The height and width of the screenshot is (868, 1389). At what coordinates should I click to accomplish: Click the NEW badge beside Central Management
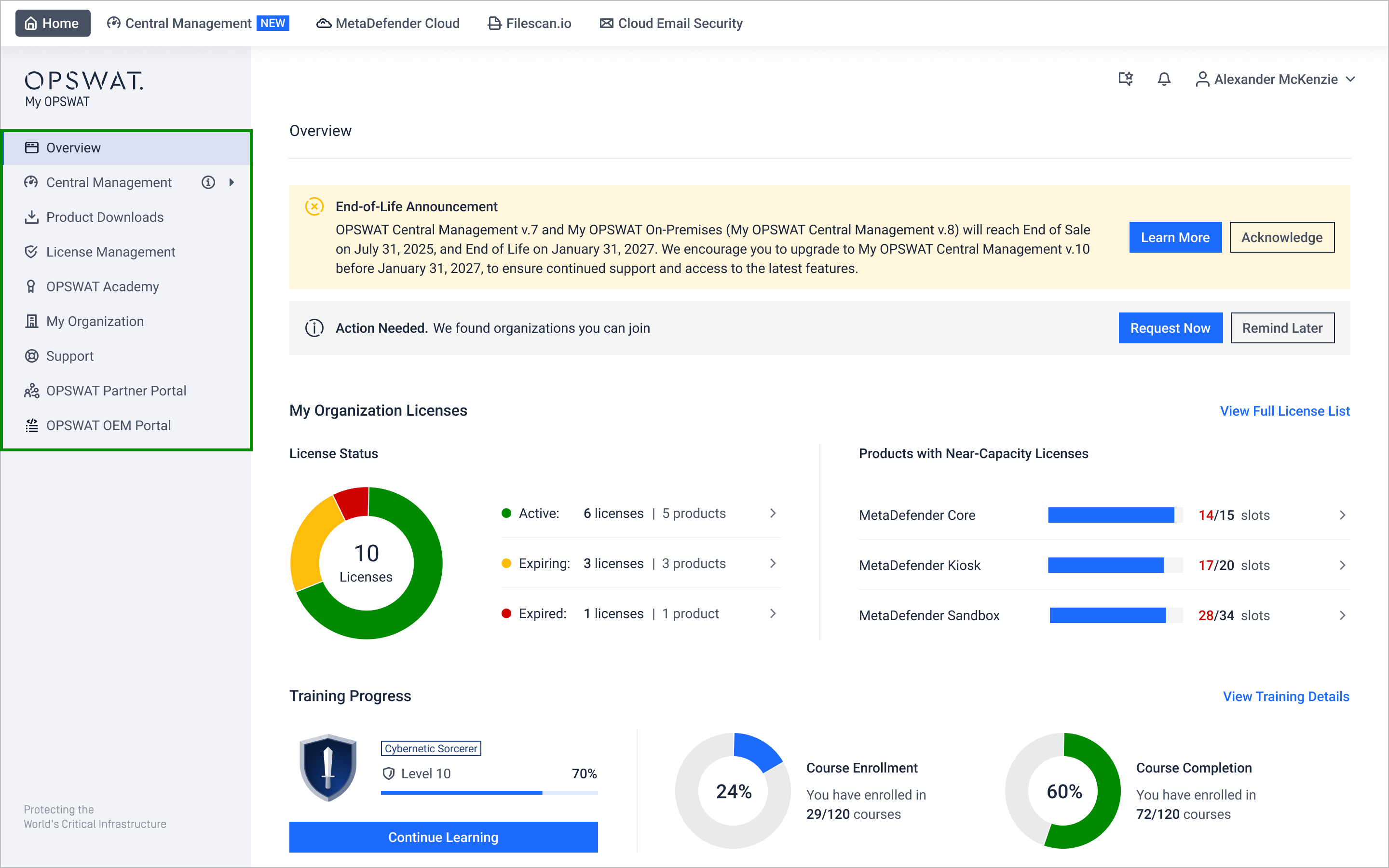[x=272, y=23]
